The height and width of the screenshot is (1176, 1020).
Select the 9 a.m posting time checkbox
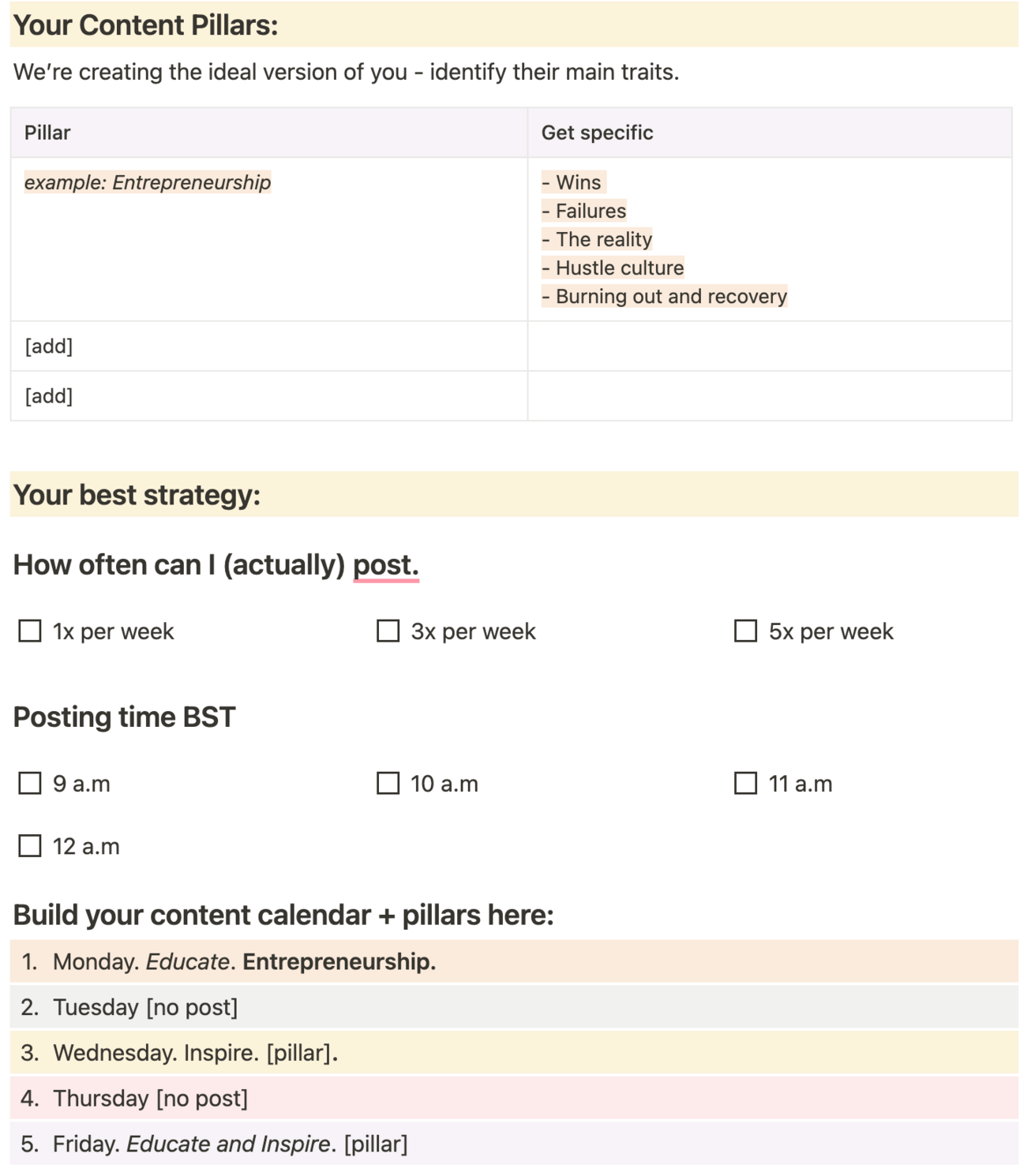(30, 784)
